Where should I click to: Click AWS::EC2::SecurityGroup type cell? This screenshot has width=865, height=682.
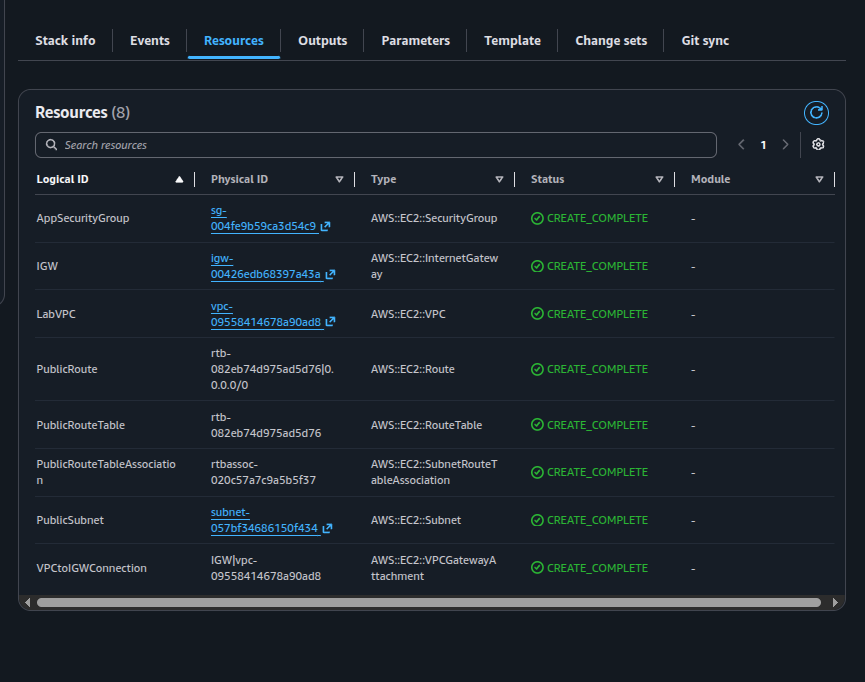[434, 219]
